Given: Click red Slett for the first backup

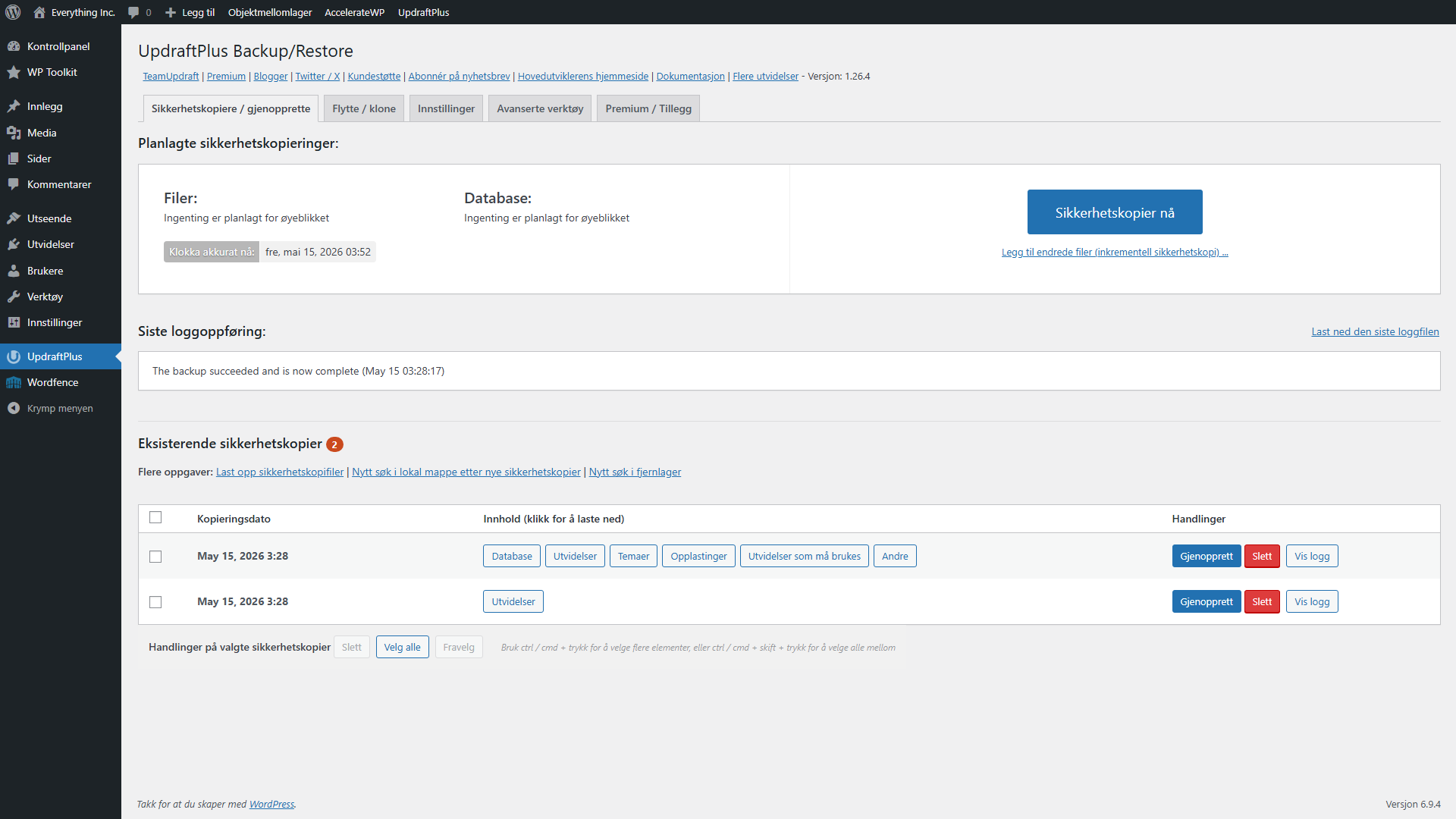Looking at the screenshot, I should tap(1262, 556).
